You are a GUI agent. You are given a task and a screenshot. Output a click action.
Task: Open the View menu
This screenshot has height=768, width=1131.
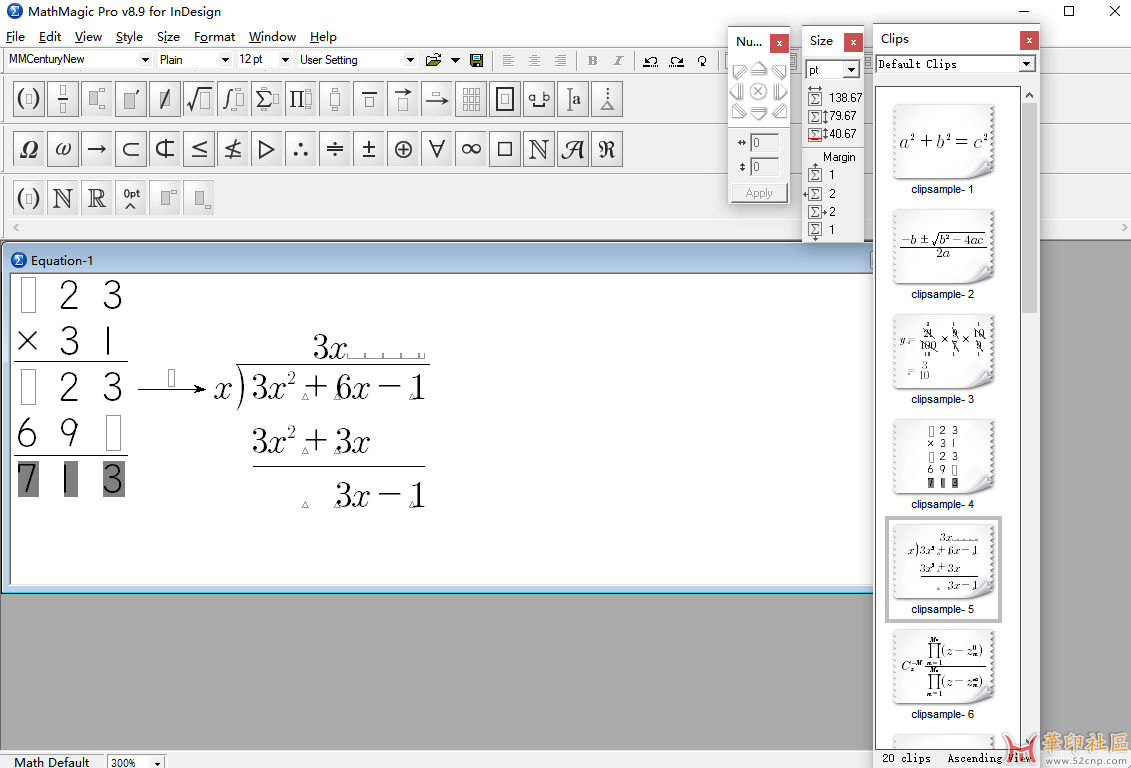[x=88, y=37]
